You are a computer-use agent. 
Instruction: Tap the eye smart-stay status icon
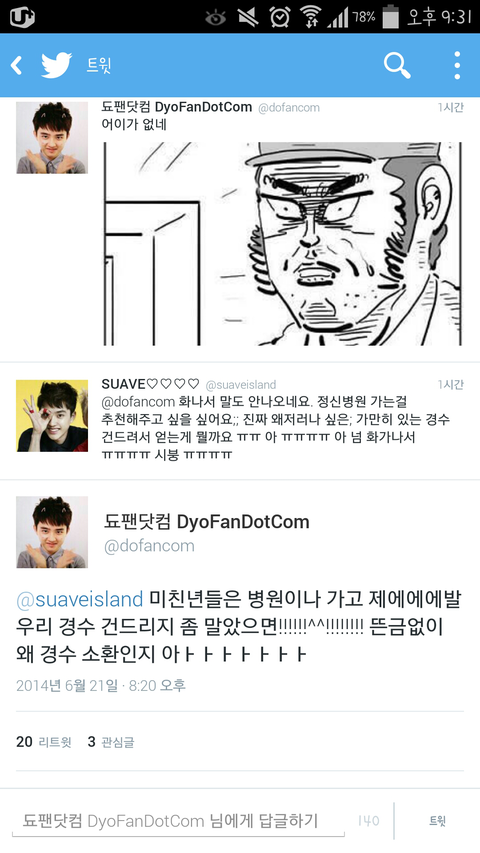pyautogui.click(x=216, y=17)
